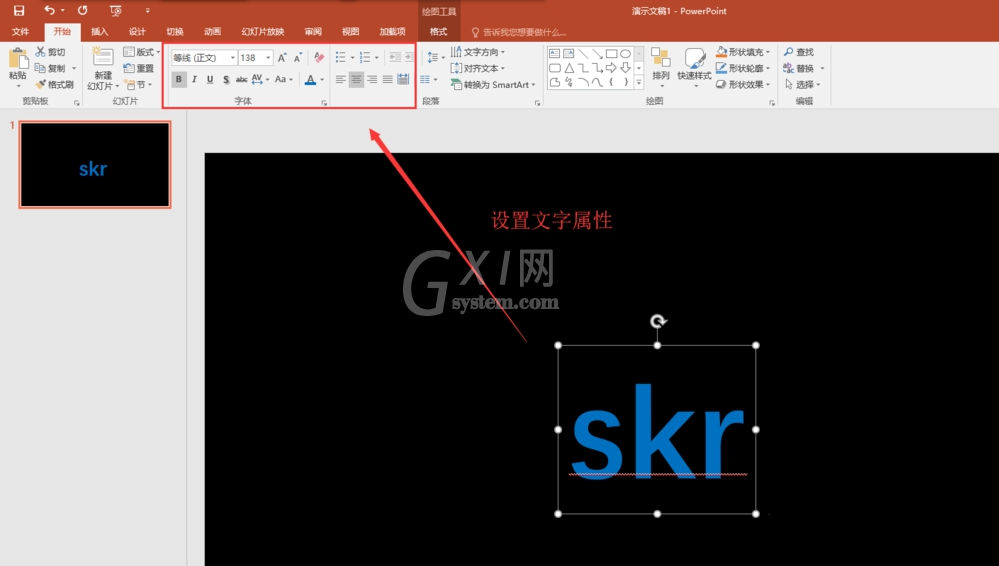
Task: Clear all formatting eraser icon
Action: [x=319, y=57]
